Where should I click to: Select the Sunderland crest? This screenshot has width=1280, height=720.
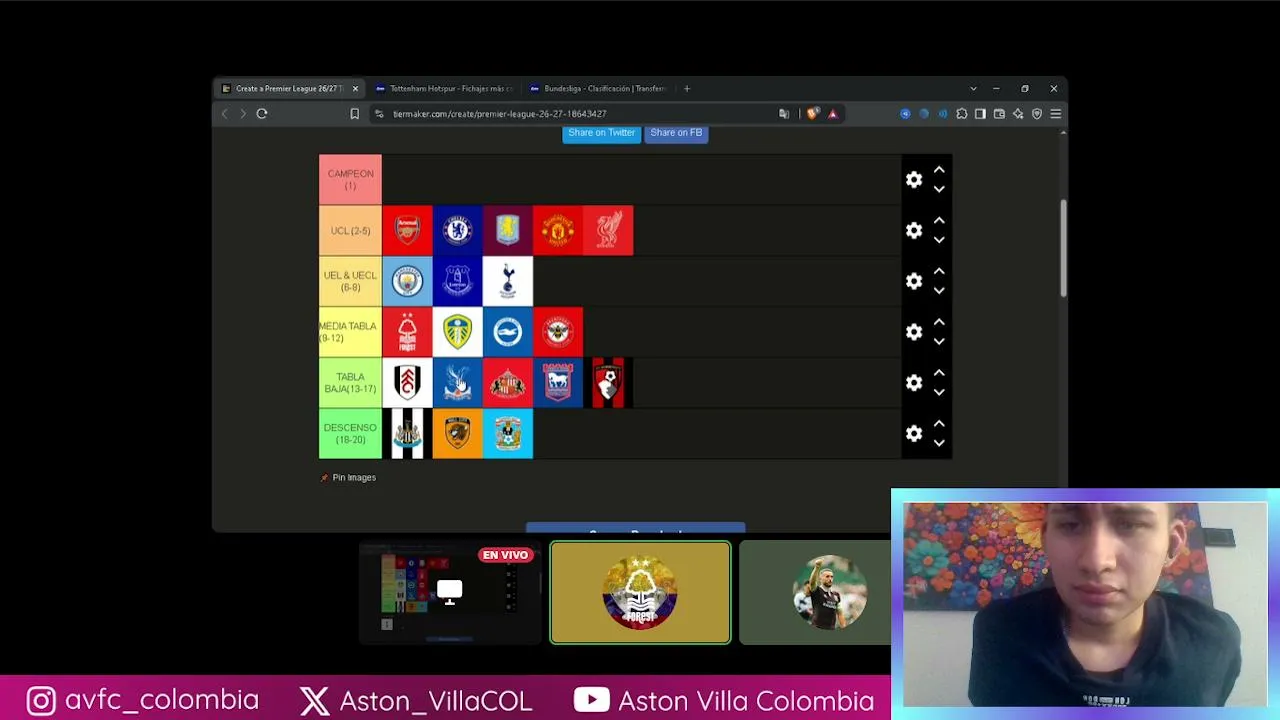(x=507, y=383)
